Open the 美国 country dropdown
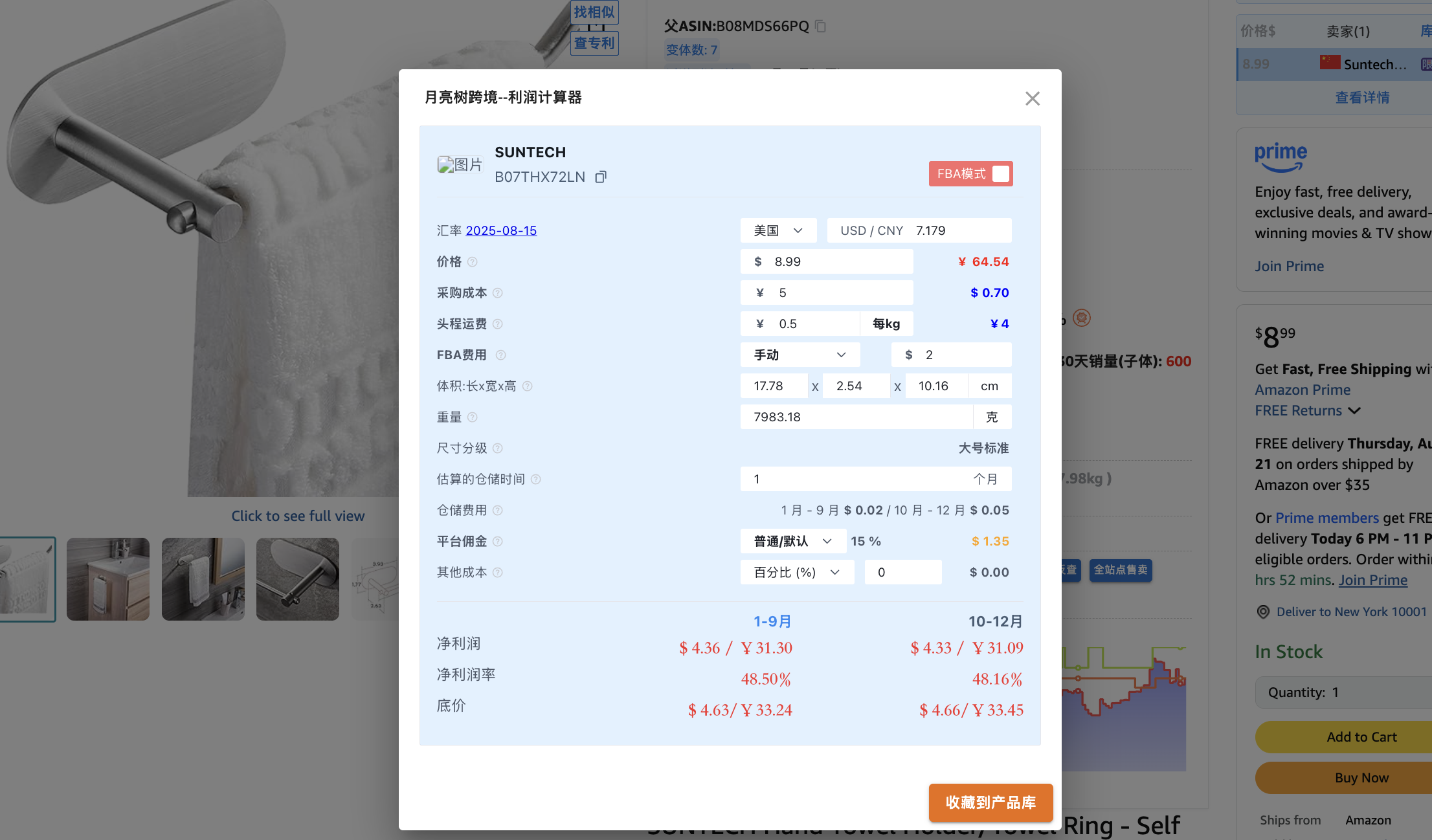The width and height of the screenshot is (1432, 840). (778, 231)
